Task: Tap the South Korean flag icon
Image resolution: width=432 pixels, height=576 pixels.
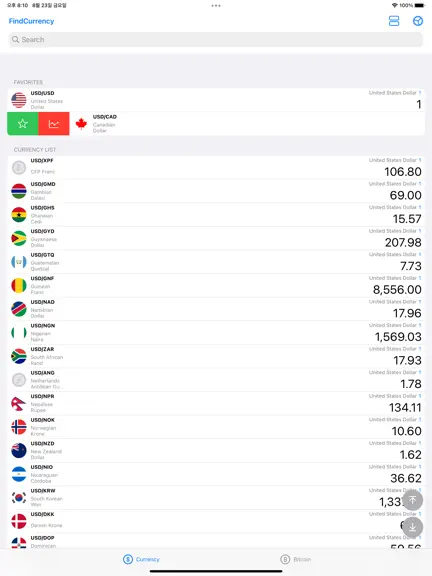Action: 19,498
